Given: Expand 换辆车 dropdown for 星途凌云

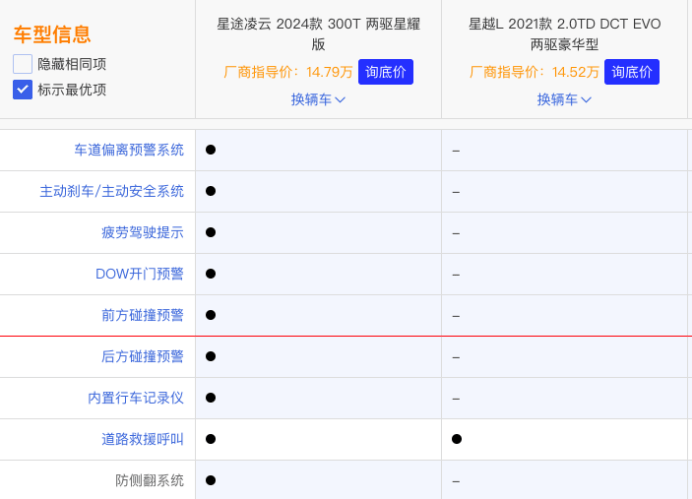Looking at the screenshot, I should (x=318, y=99).
